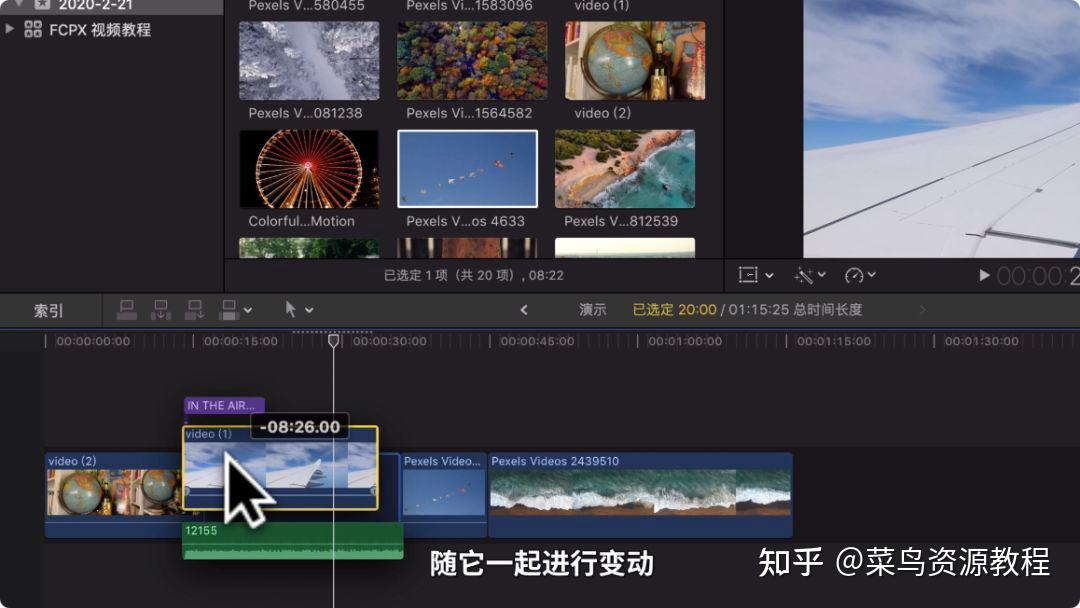Click the ruler at 00:00:15:00
1080x608 pixels.
pos(240,342)
